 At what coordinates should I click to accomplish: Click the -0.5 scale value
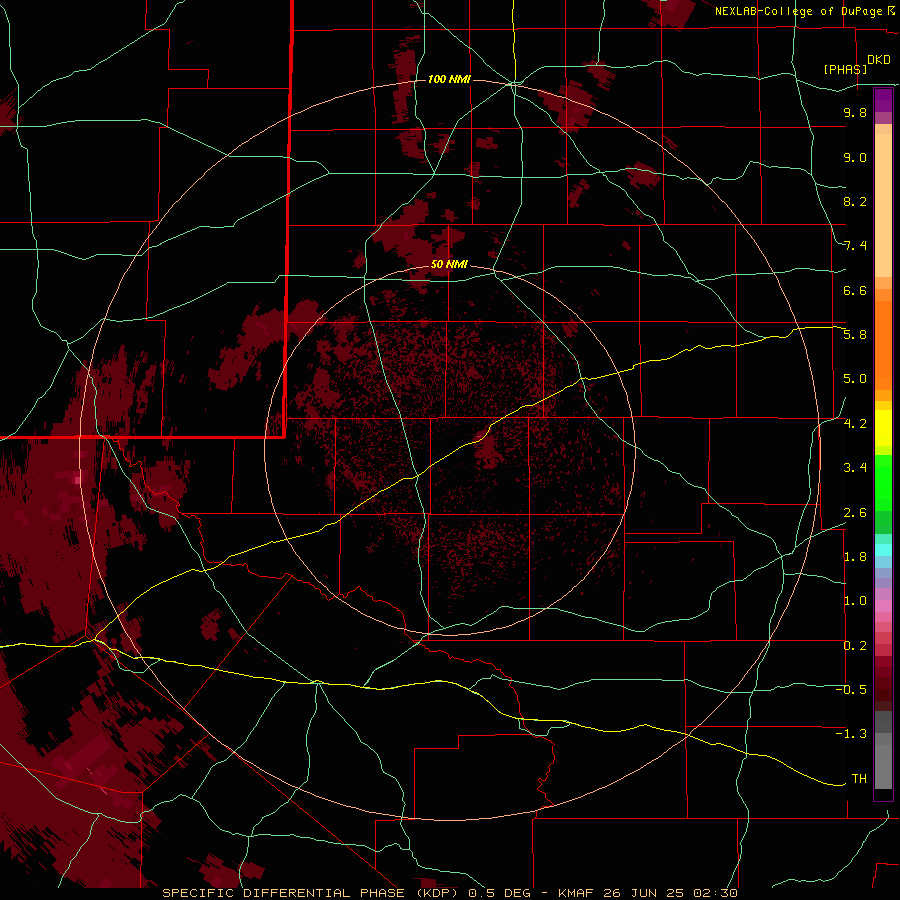pos(851,690)
